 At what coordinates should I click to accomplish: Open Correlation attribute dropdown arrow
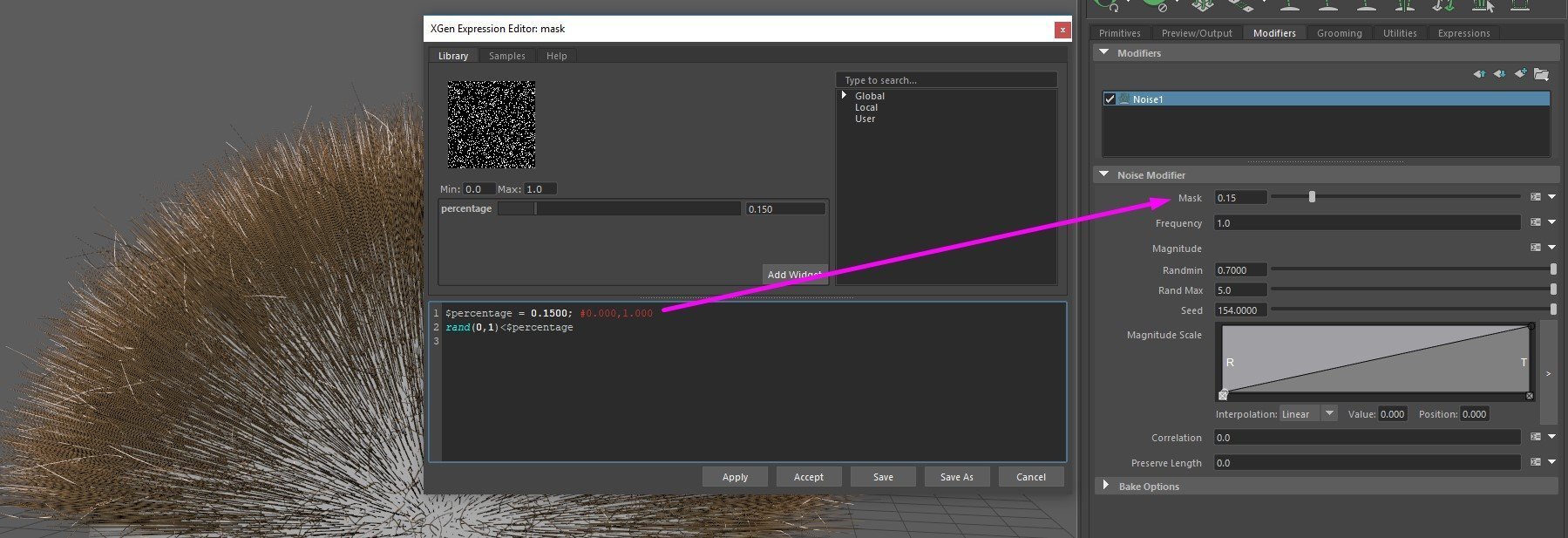tap(1551, 437)
